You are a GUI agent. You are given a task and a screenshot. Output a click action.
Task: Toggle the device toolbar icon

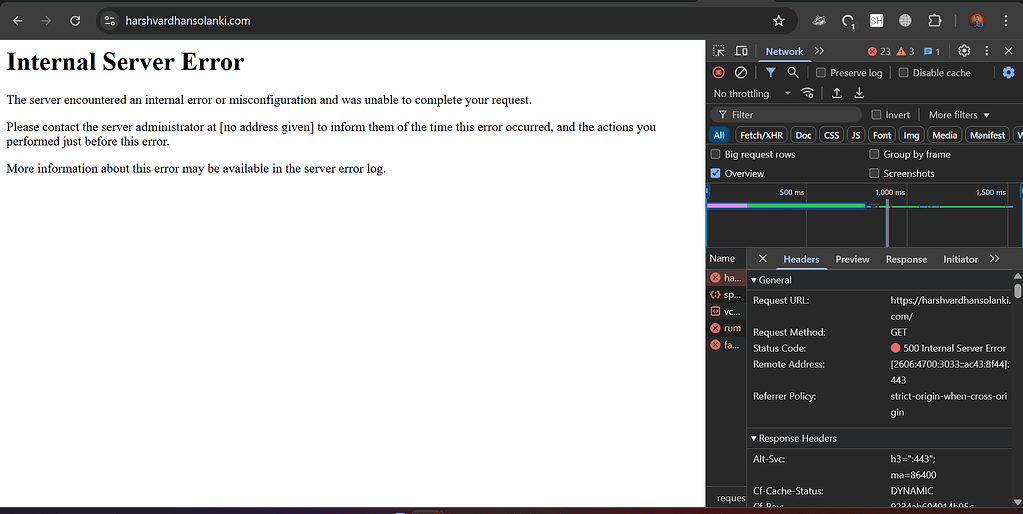pos(741,51)
